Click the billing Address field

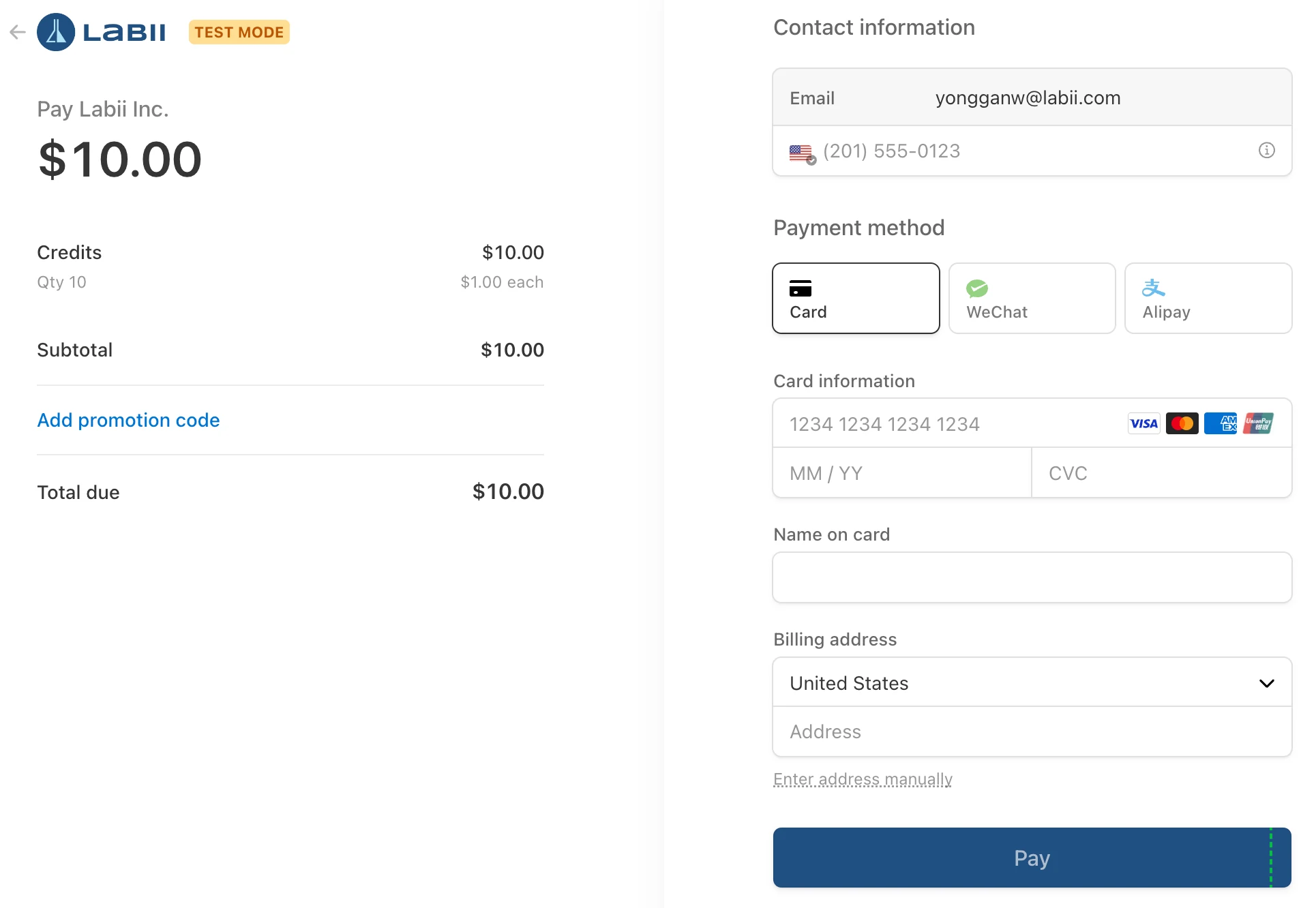tap(1032, 732)
